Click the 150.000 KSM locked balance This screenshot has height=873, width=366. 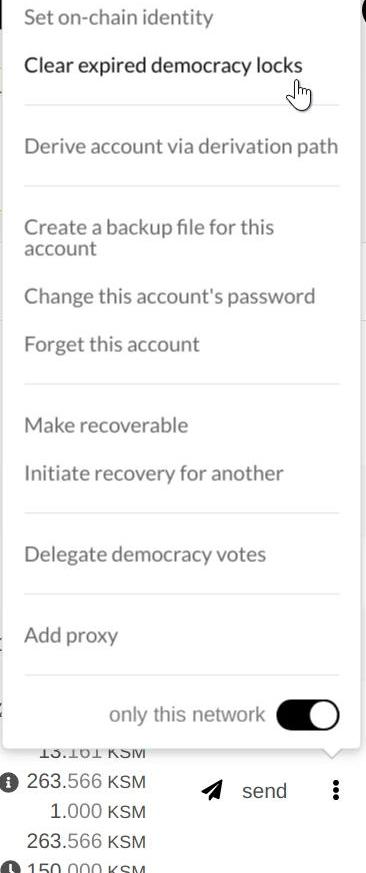[x=86, y=868]
